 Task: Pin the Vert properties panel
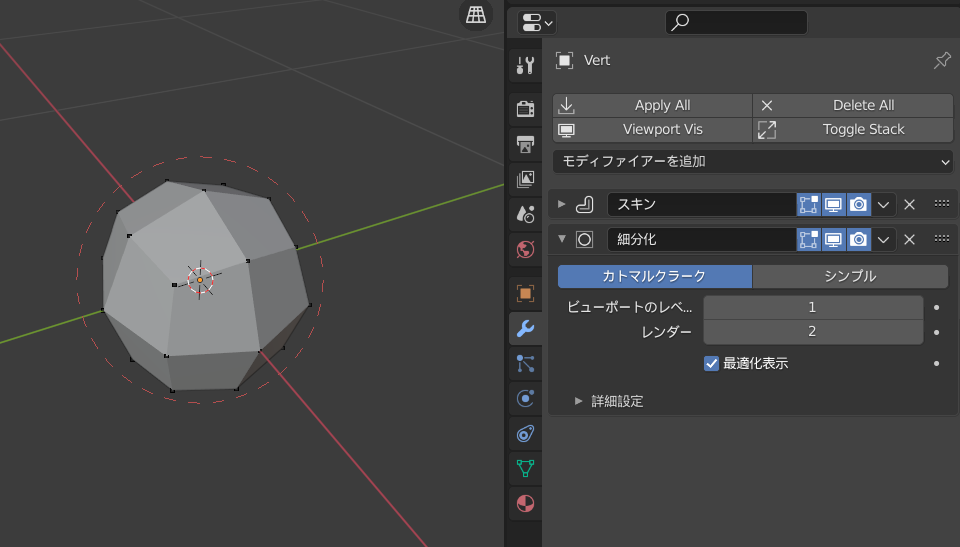coord(942,60)
